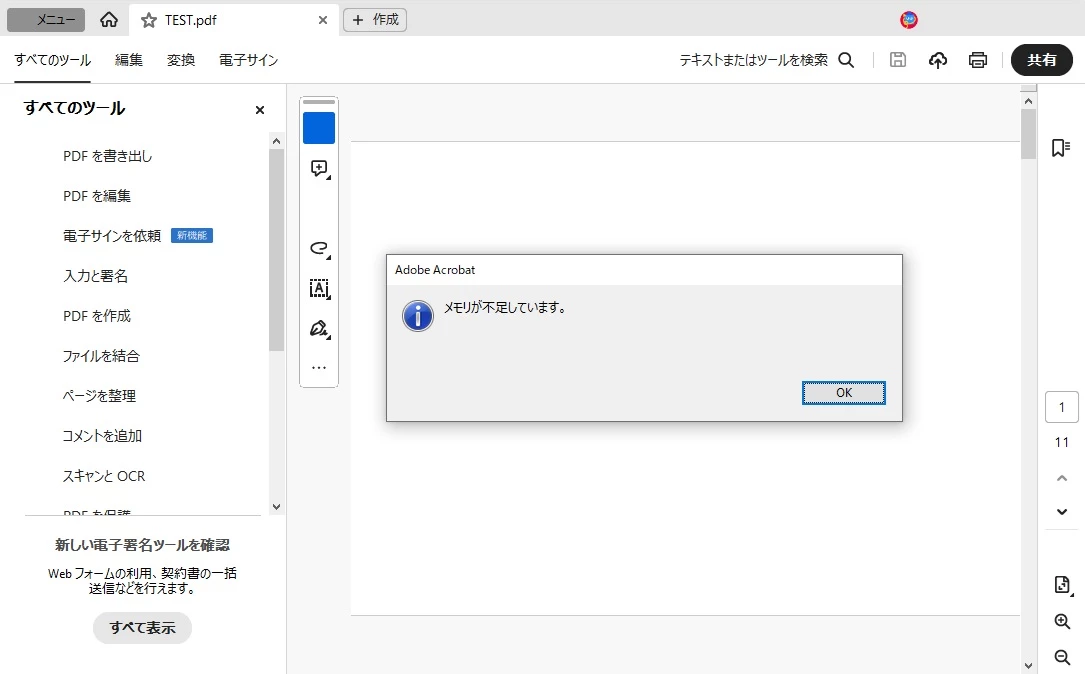The height and width of the screenshot is (674, 1085).
Task: Go to the home screen icon
Action: point(109,20)
